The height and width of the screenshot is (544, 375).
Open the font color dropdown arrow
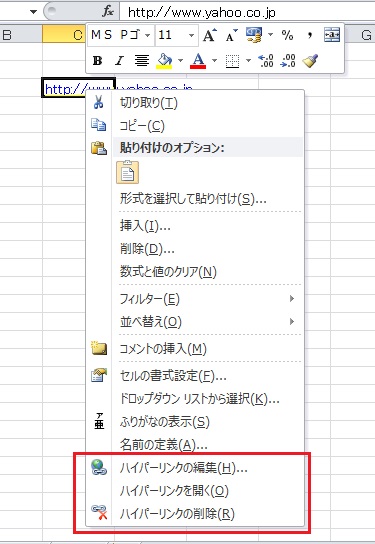pyautogui.click(x=214, y=61)
